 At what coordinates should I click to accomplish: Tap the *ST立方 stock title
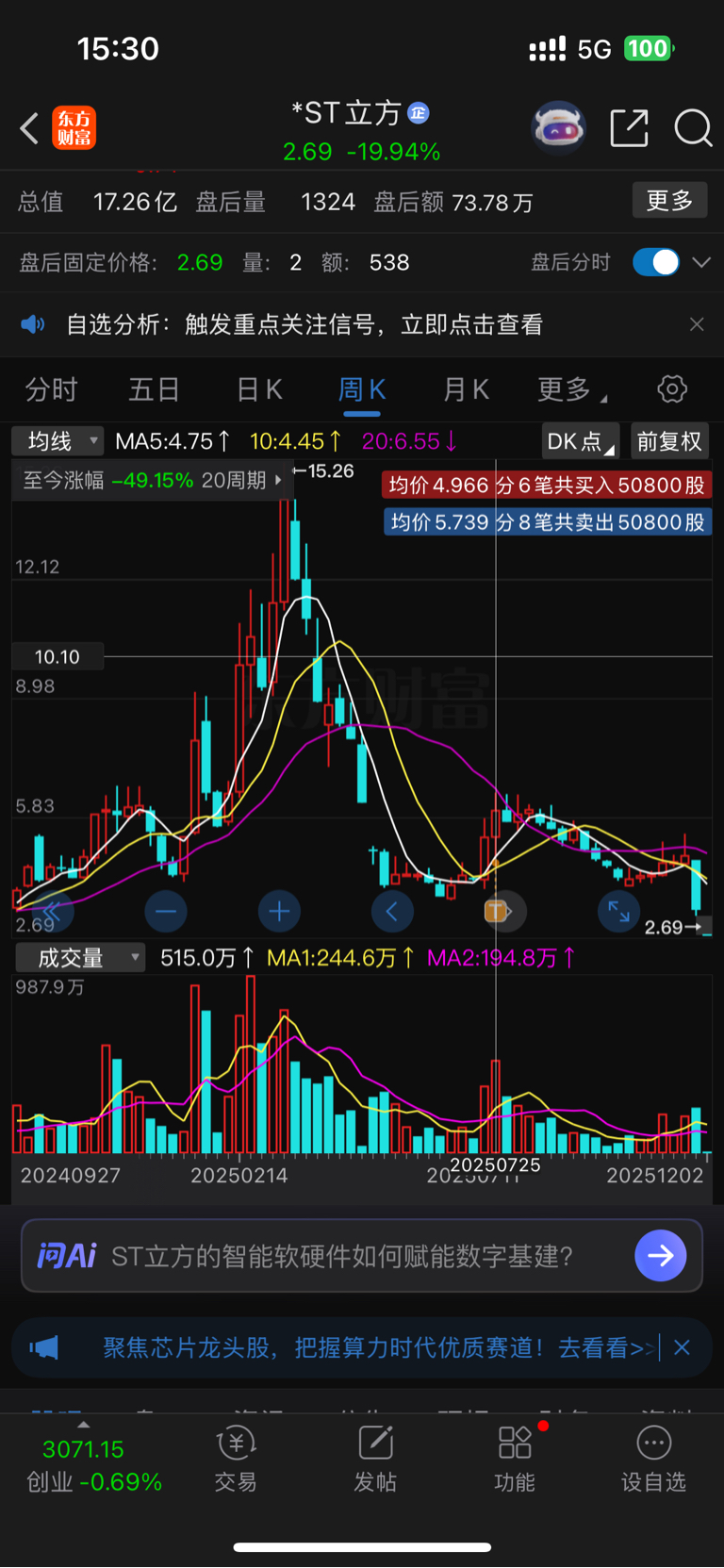(346, 113)
